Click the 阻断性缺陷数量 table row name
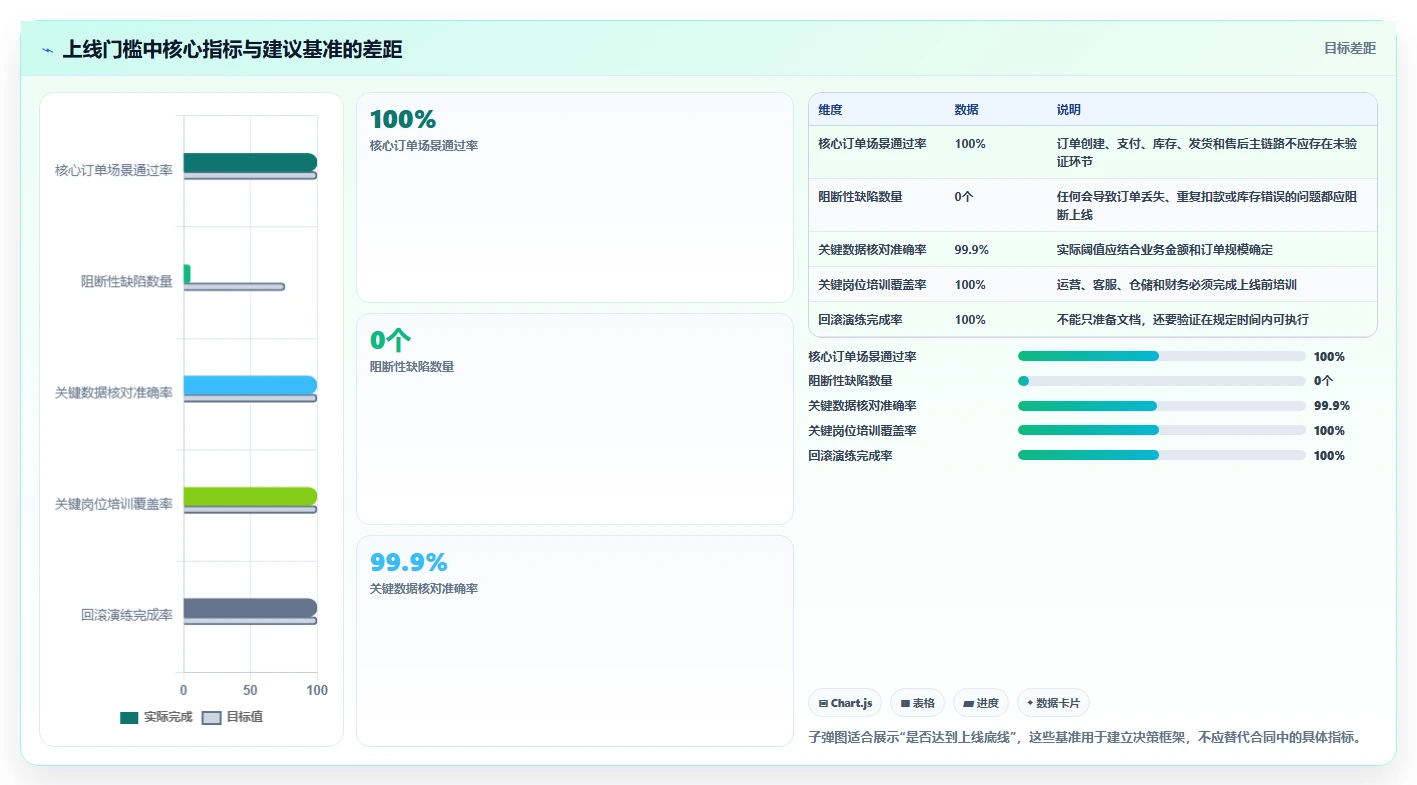 860,197
